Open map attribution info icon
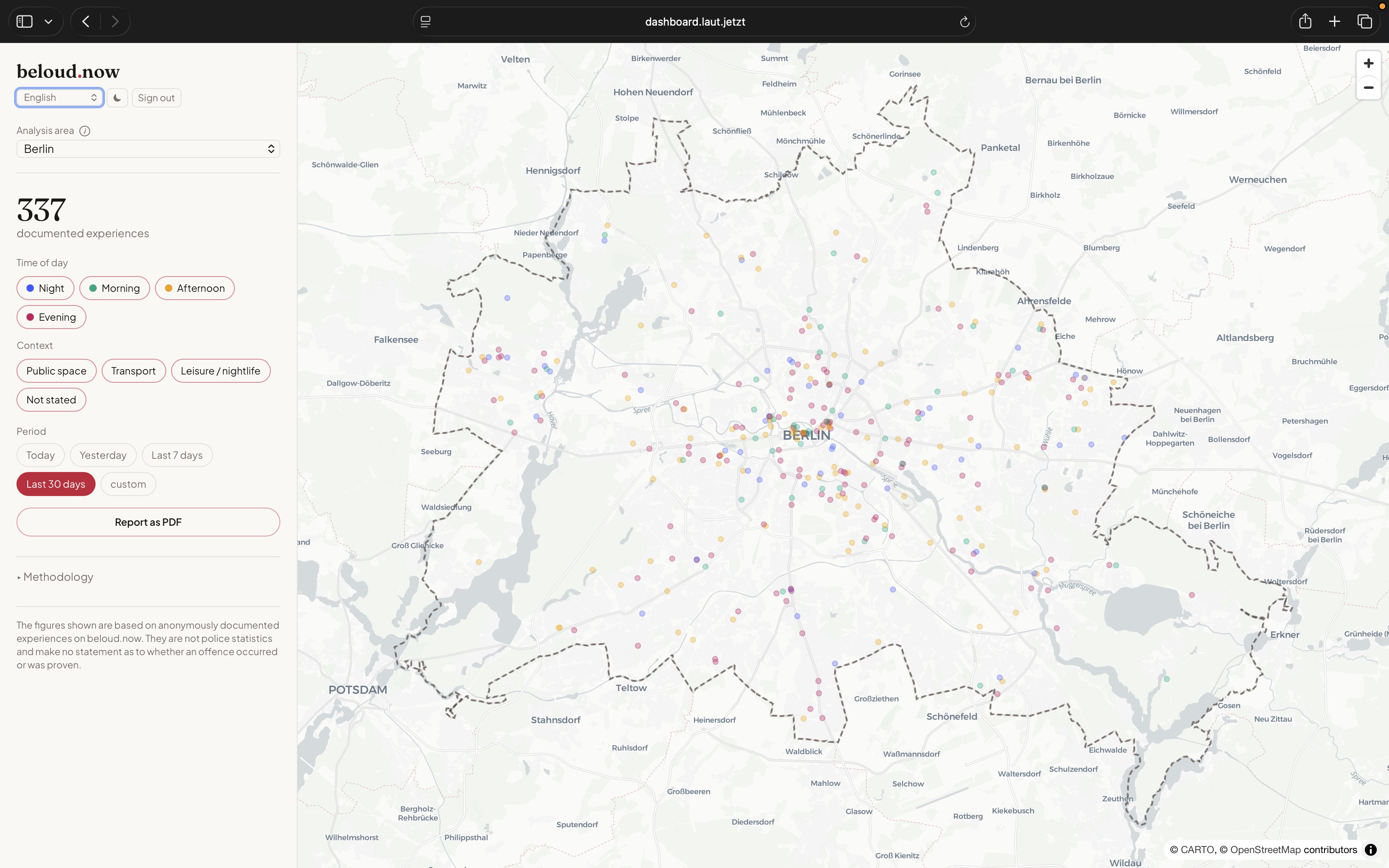Screen dimensions: 1389x868 pyautogui.click(x=1371, y=850)
